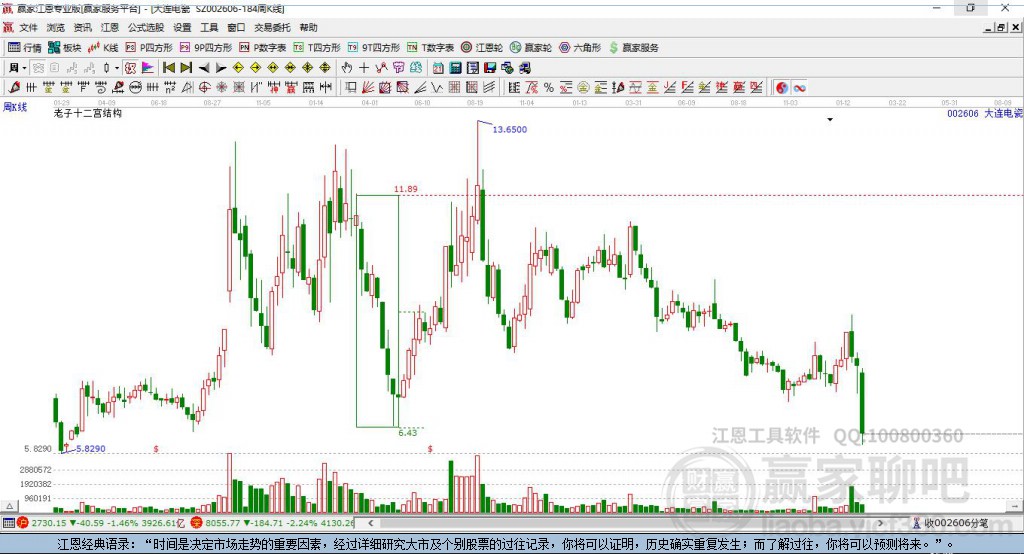Click the small black dropdown triangle above chart
1024x554 pixels.
830,120
